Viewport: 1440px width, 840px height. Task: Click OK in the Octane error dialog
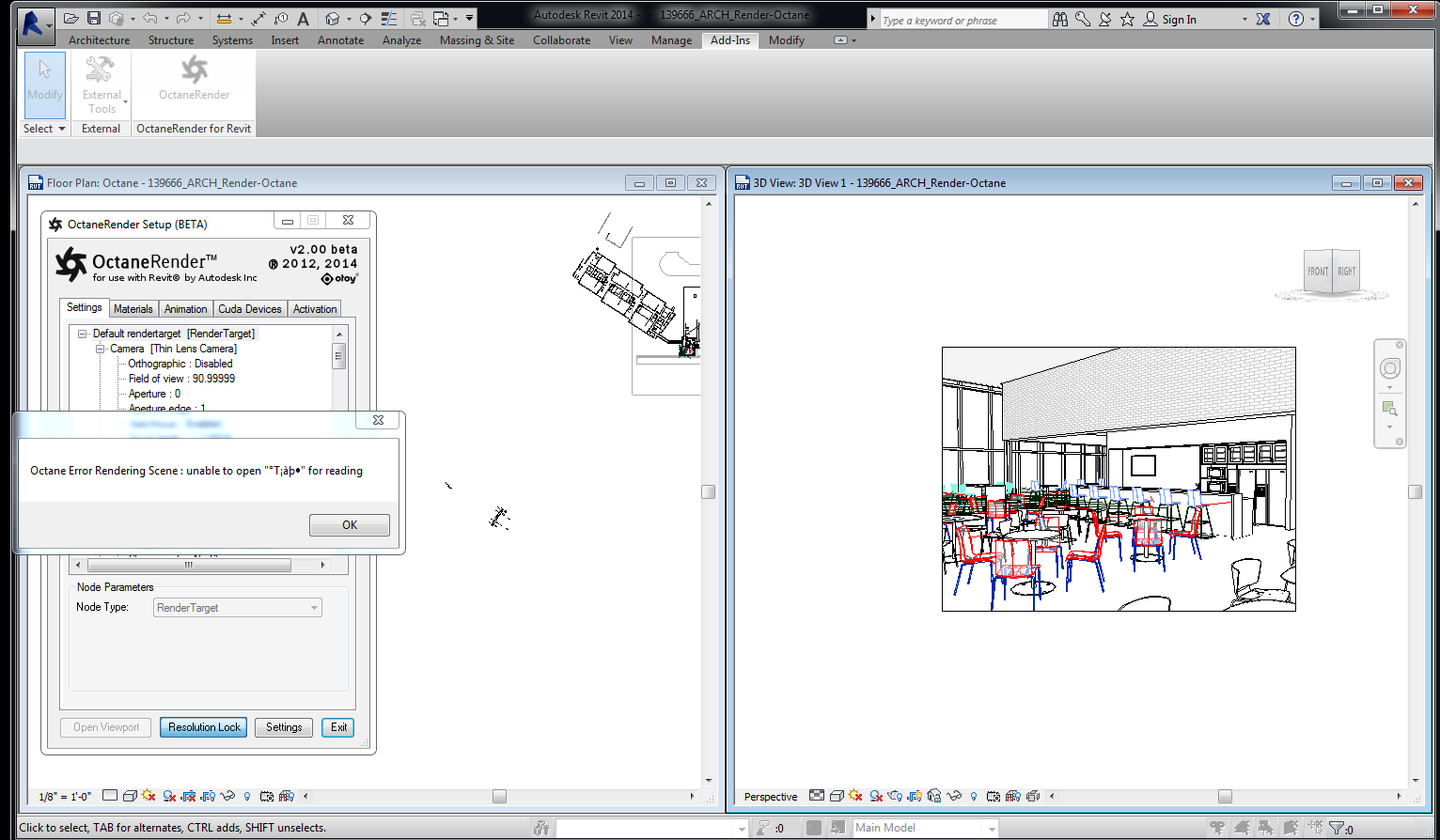350,525
